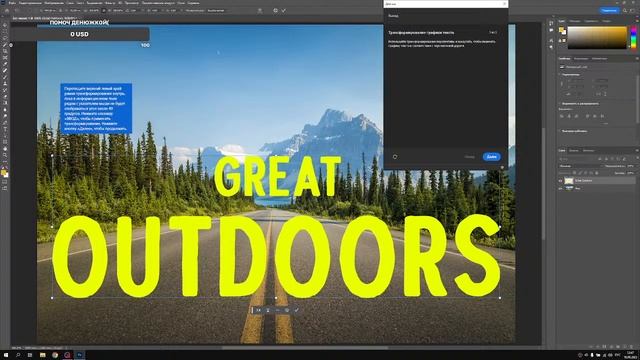The width and height of the screenshot is (640, 360).
Task: Click checkmark in contextual task bar
Action: point(297,310)
